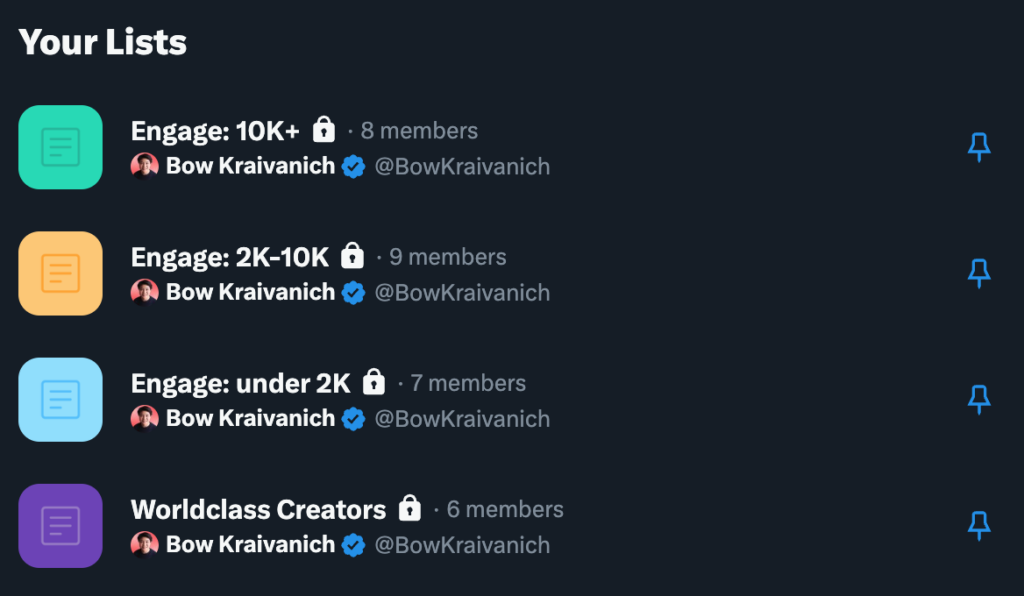Open the Engage: under 2K list title
This screenshot has height=596, width=1024.
(240, 383)
